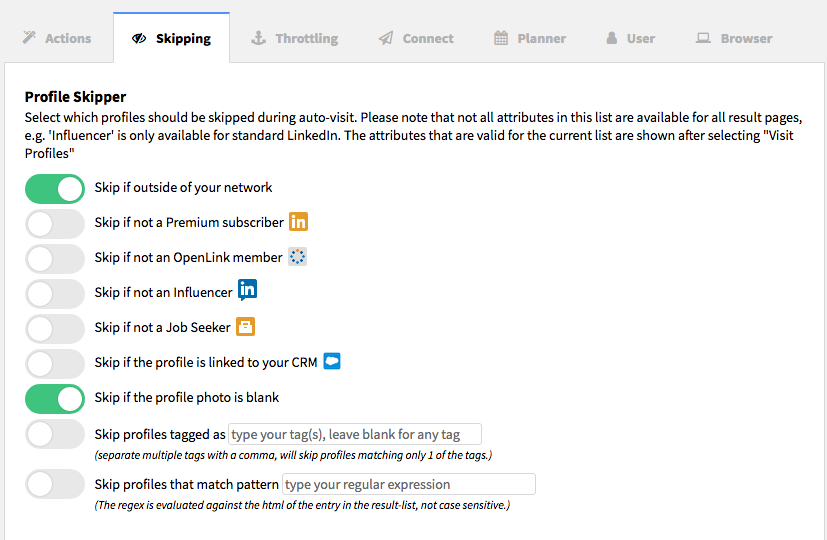Click the OpenLink member dotted-circle icon
The height and width of the screenshot is (540, 827).
coord(297,257)
